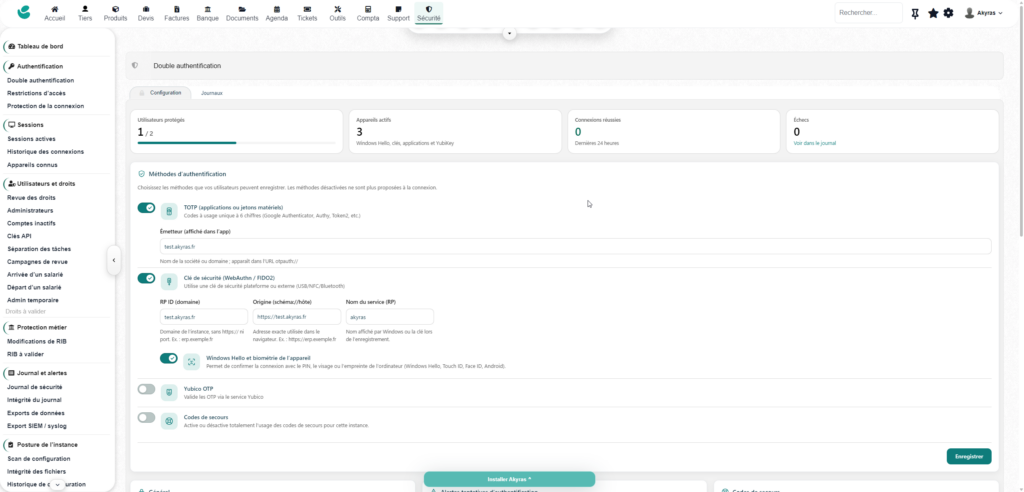Open the Compta calculator icon
This screenshot has width=1024, height=492.
tap(368, 10)
